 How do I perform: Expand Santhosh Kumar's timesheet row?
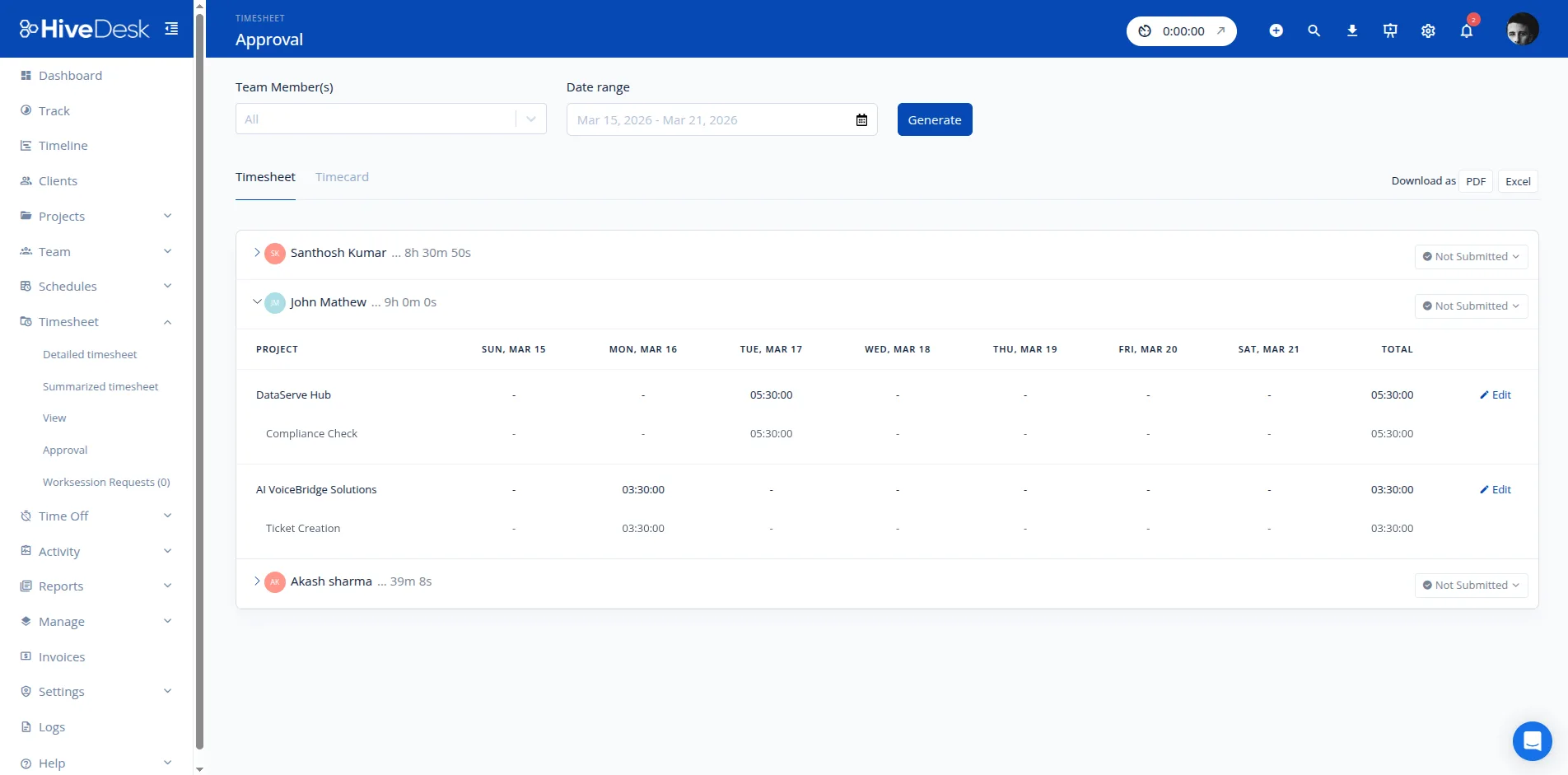(257, 253)
